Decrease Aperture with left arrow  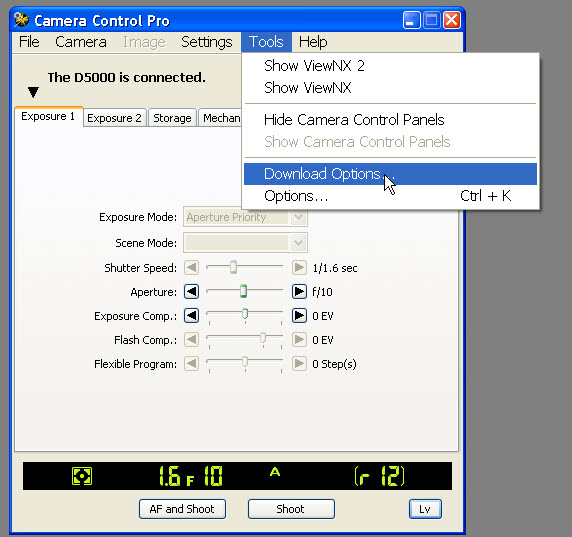pyautogui.click(x=191, y=291)
